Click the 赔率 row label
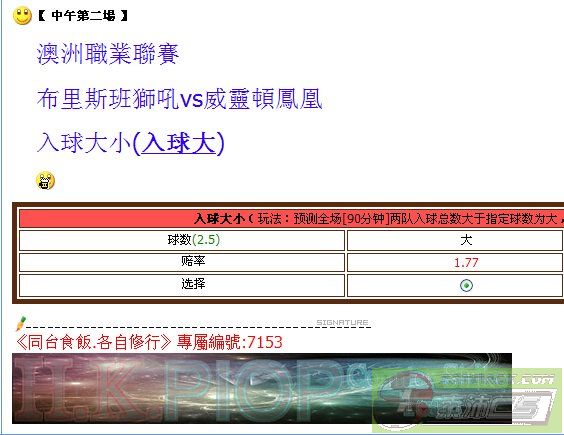 point(193,261)
